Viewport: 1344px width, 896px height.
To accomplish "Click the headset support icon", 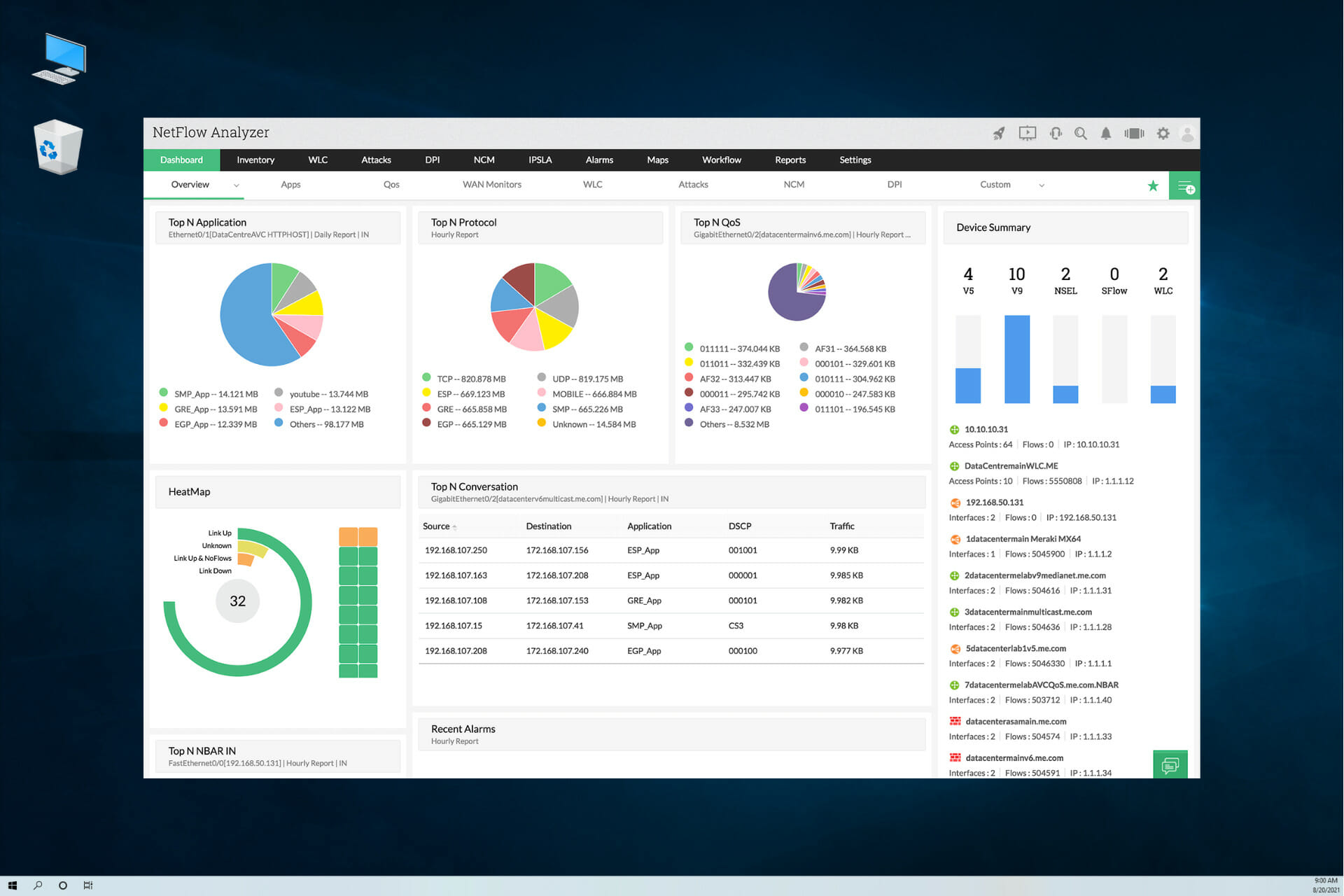I will coord(1056,133).
